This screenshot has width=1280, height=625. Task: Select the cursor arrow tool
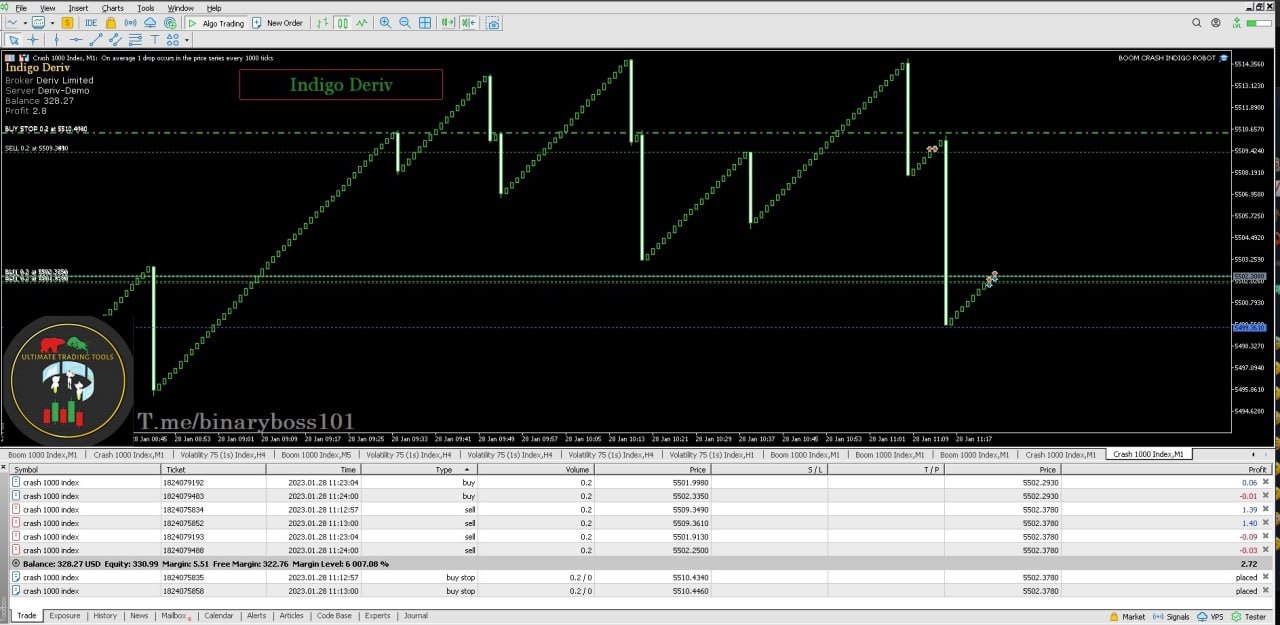coord(14,40)
